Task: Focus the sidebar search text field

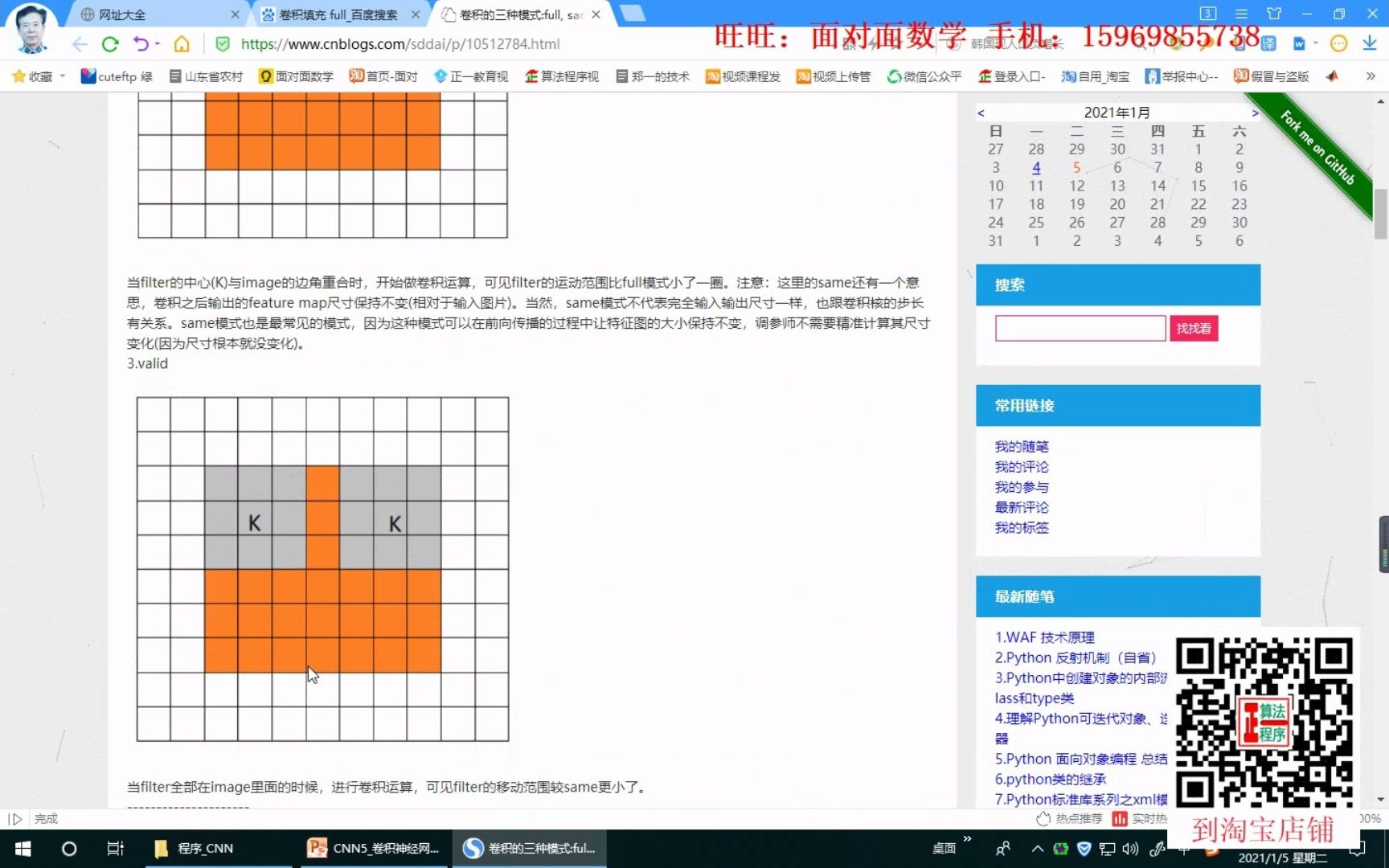Action: (1080, 328)
